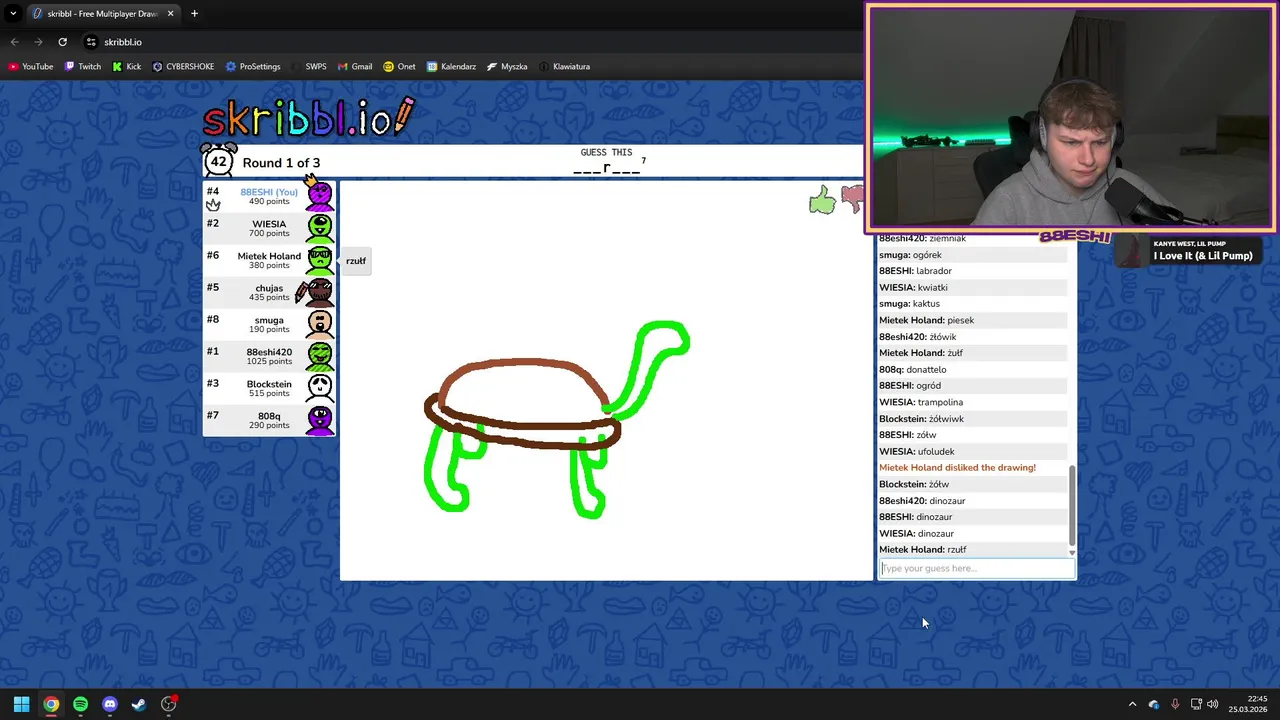Open site information icon in address bar
The image size is (1280, 720).
(91, 42)
